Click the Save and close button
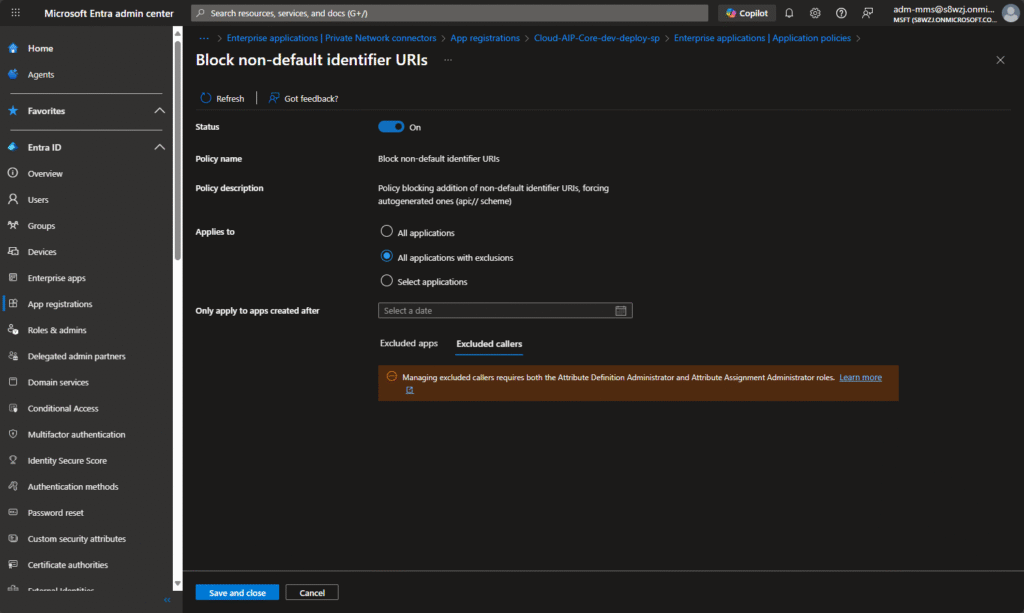Viewport: 1024px width, 613px height. [237, 593]
